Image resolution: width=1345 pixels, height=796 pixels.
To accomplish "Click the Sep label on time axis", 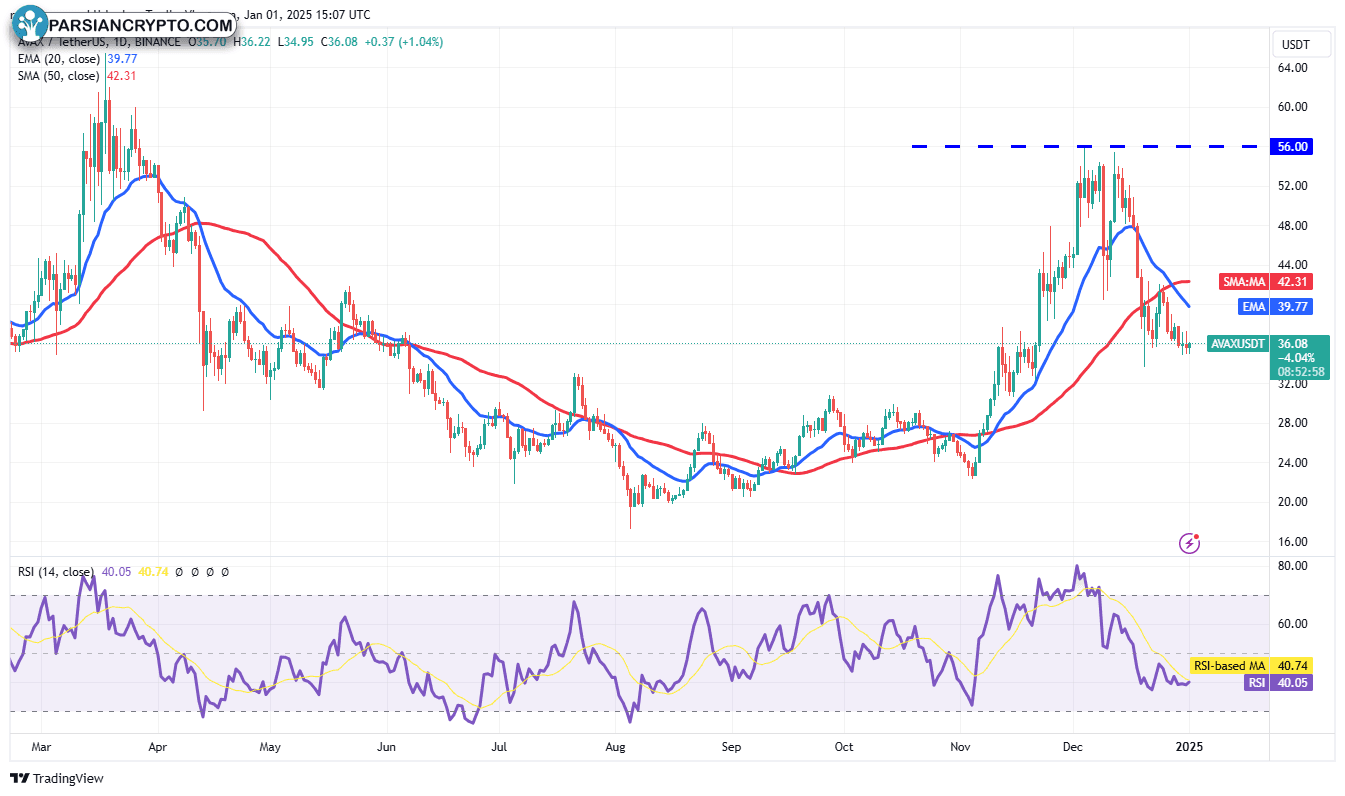I will click(x=731, y=746).
